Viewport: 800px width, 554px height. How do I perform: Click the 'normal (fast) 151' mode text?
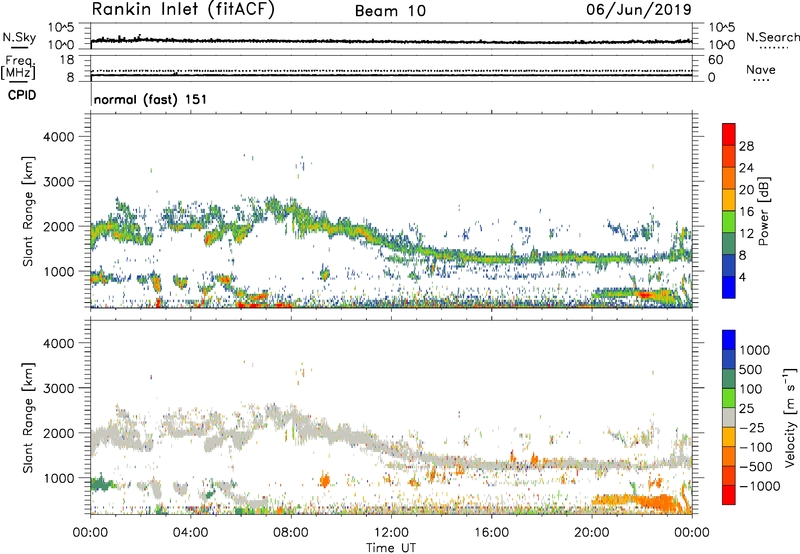click(151, 99)
